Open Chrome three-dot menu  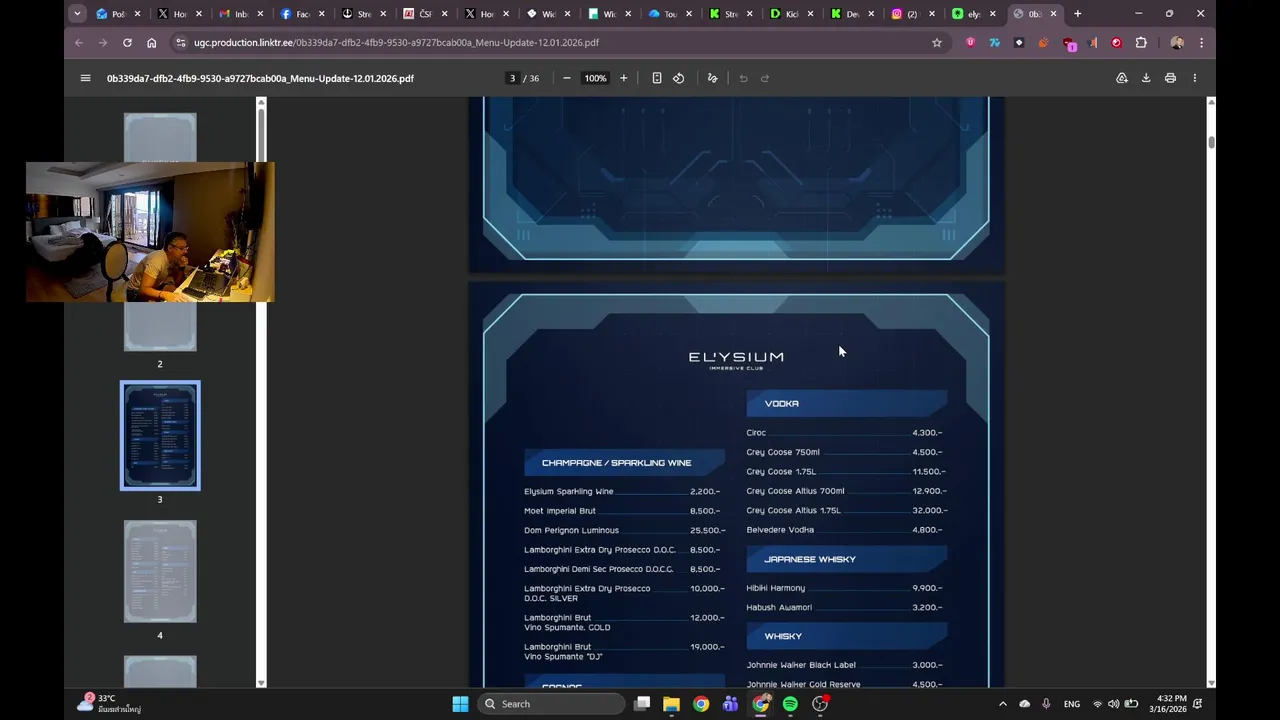(1201, 43)
